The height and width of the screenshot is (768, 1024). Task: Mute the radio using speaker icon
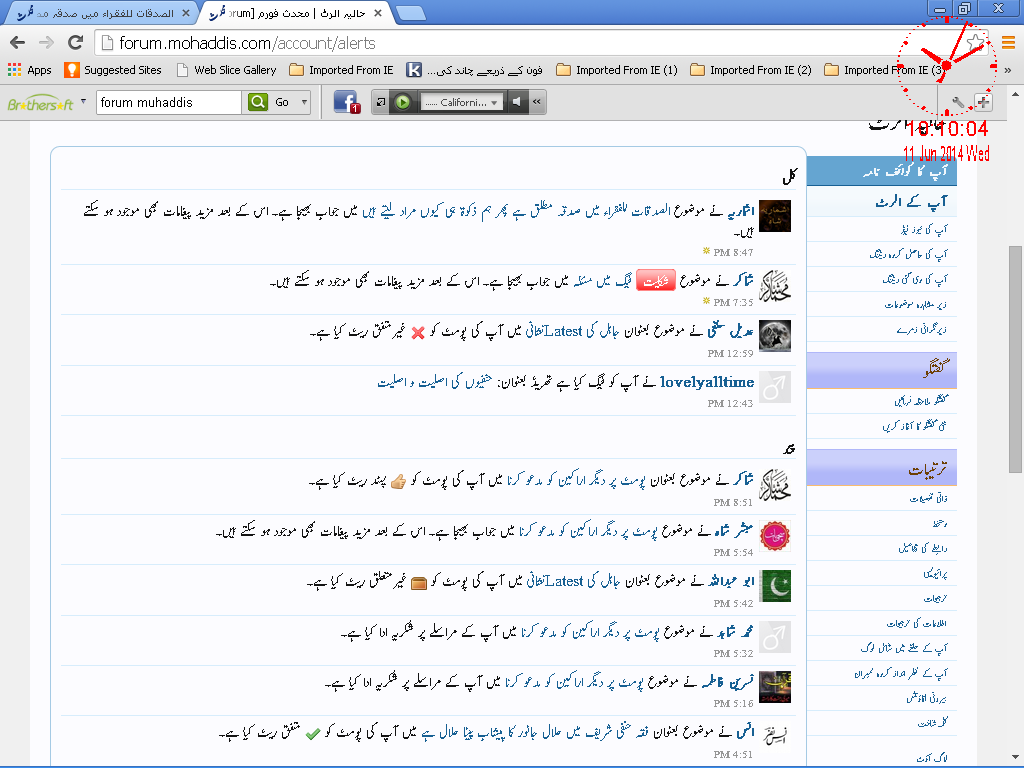coord(517,102)
